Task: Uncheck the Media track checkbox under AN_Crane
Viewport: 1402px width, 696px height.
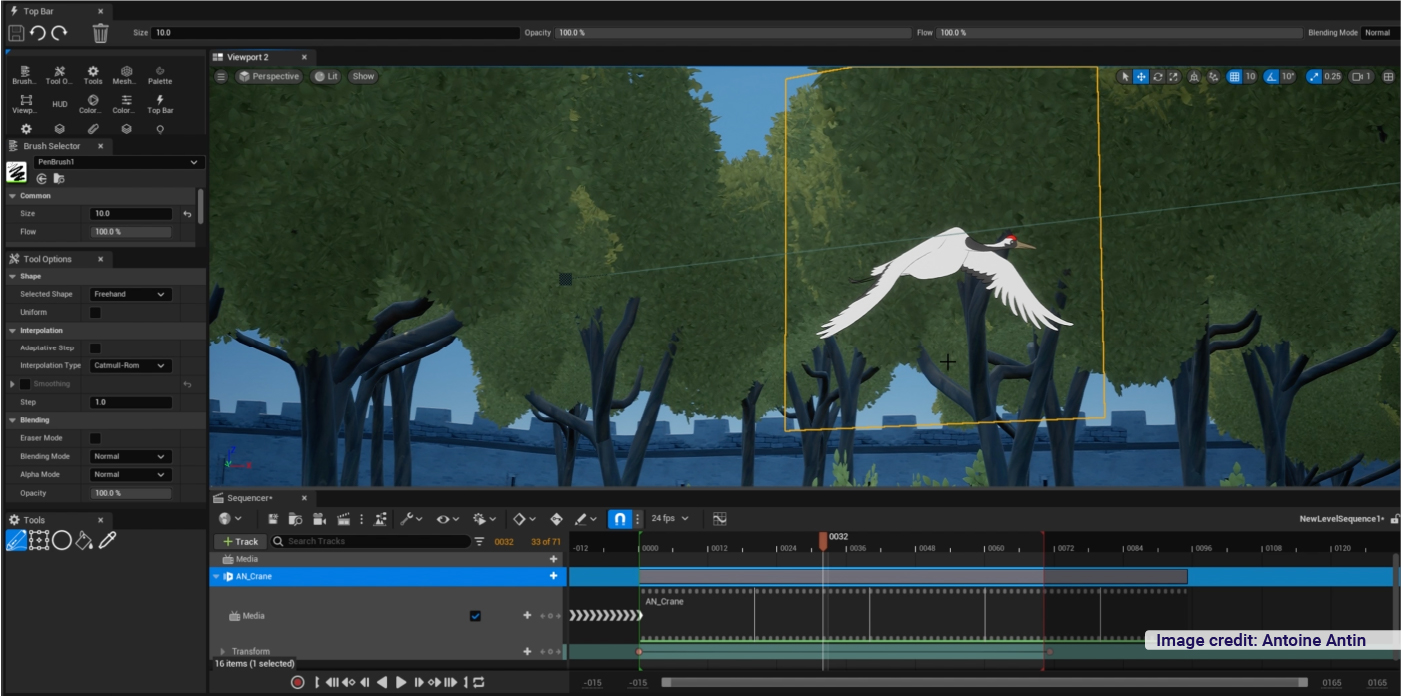Action: click(x=475, y=616)
